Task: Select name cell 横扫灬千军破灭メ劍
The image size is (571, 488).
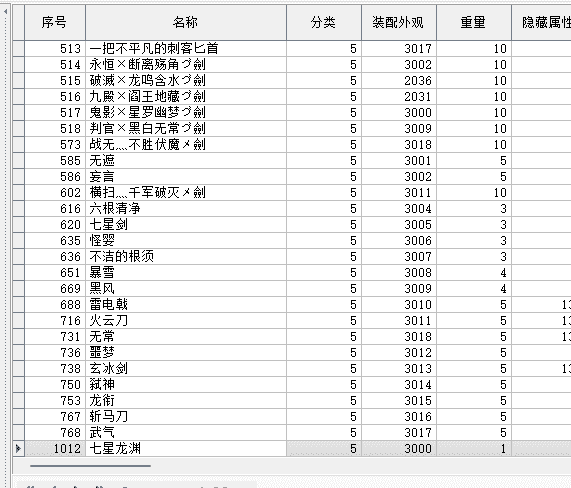Action: tap(186, 193)
